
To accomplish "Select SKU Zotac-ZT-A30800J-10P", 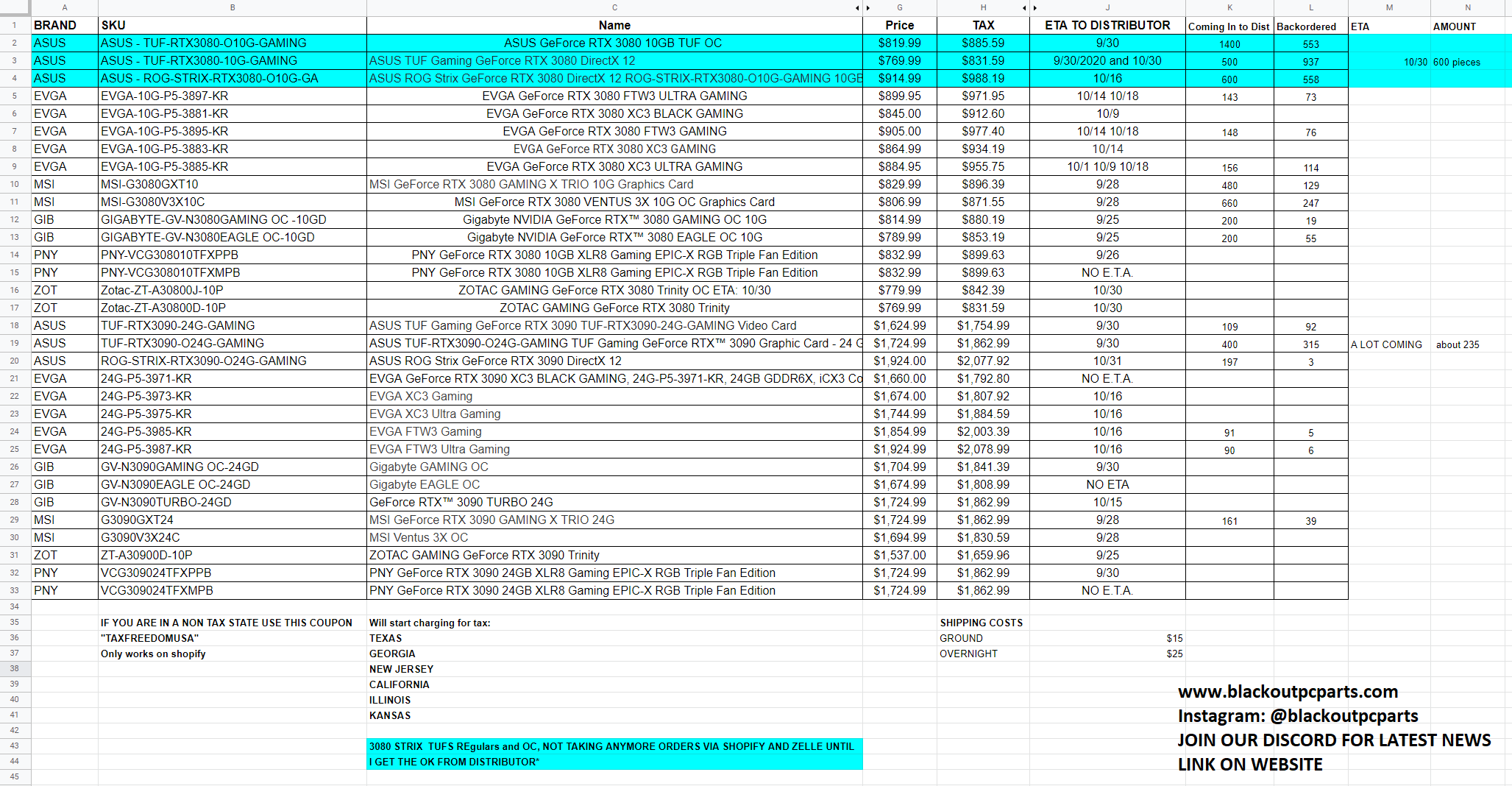I will tap(233, 290).
